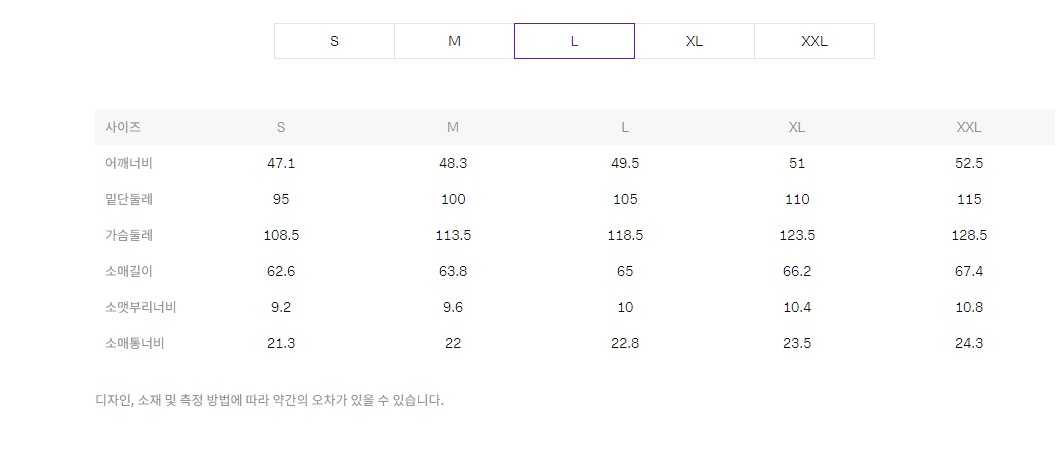
Task: Select the S size option button
Action: (334, 41)
